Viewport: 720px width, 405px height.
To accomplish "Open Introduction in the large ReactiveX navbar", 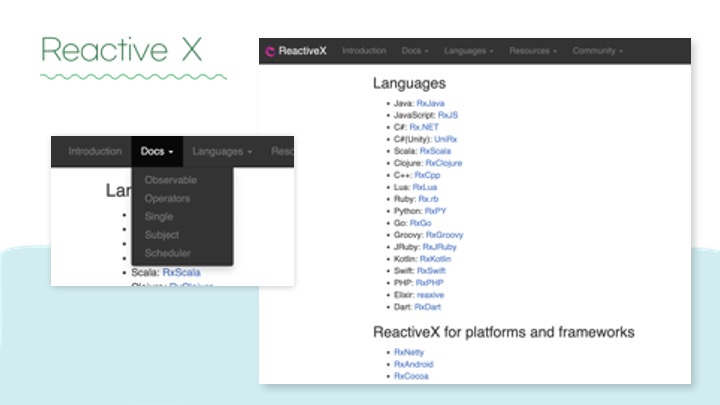I will (364, 51).
